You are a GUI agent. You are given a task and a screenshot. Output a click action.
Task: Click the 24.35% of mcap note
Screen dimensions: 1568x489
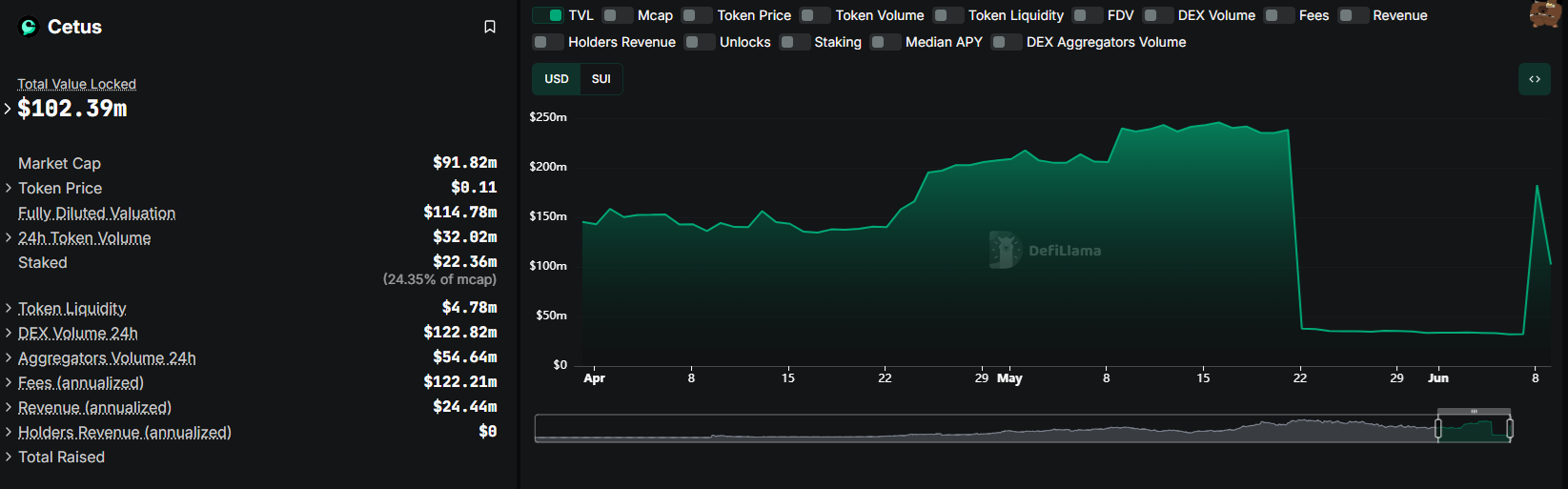coord(439,279)
